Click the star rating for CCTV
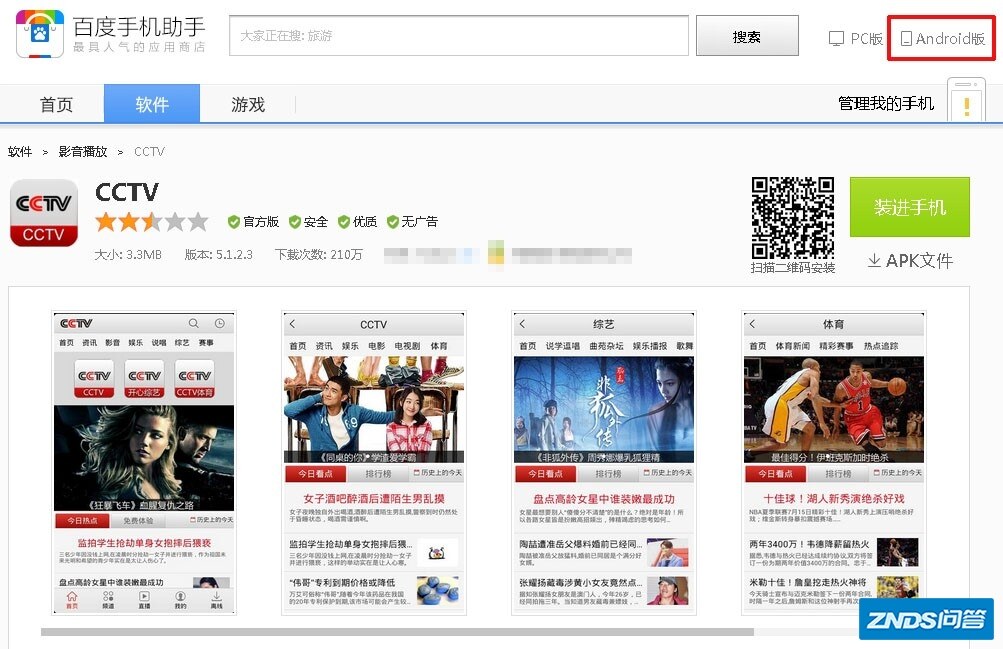 (152, 222)
